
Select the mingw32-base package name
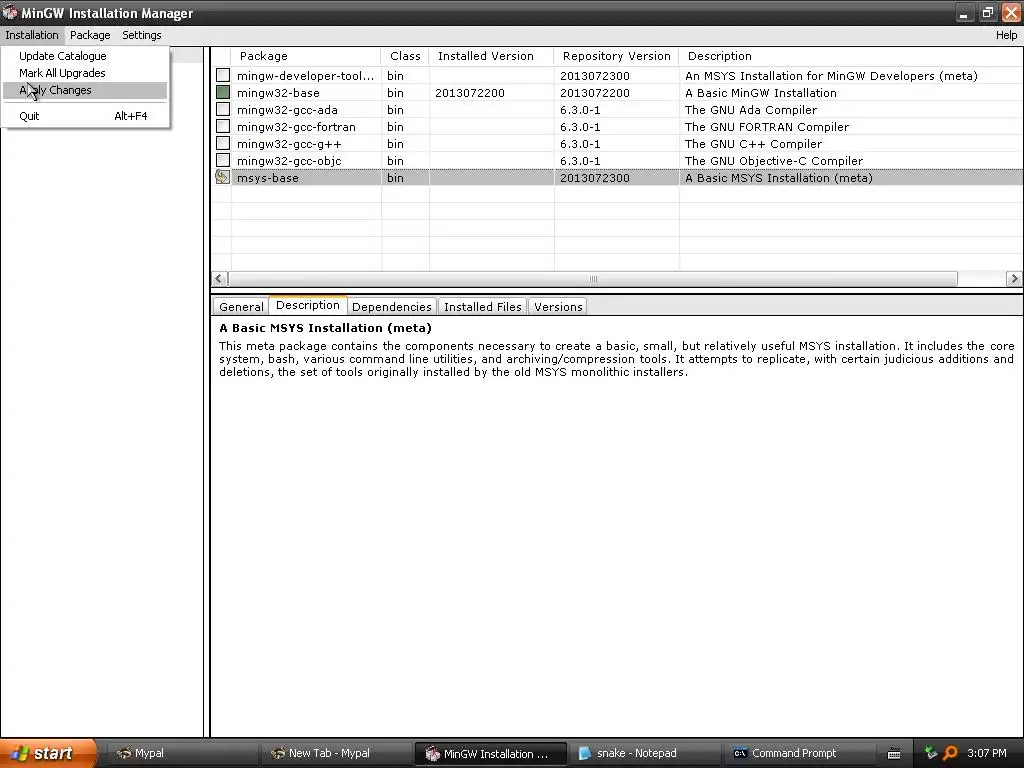point(278,93)
